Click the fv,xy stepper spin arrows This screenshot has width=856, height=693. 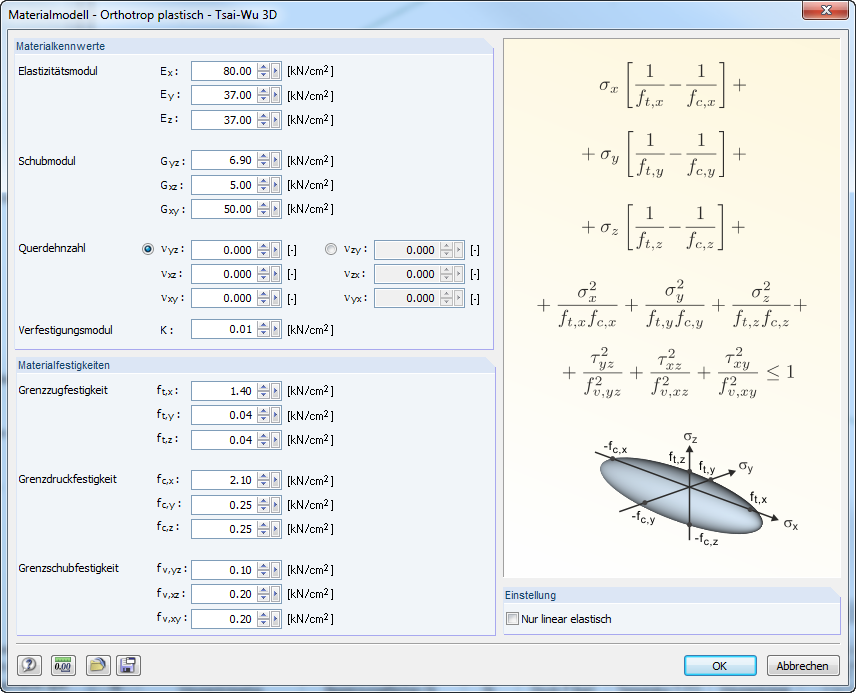(264, 619)
